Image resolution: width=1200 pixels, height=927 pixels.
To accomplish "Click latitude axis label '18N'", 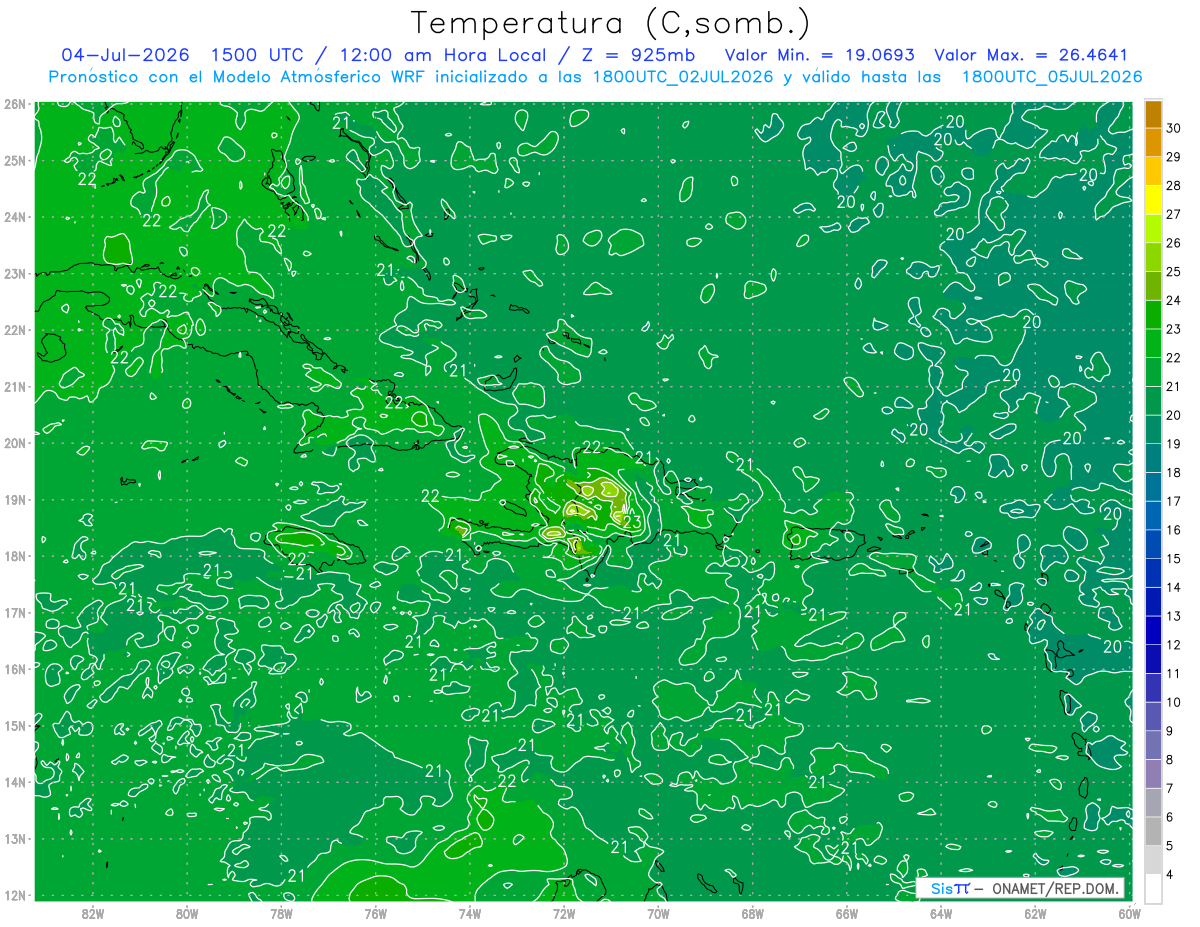I will pyautogui.click(x=14, y=556).
